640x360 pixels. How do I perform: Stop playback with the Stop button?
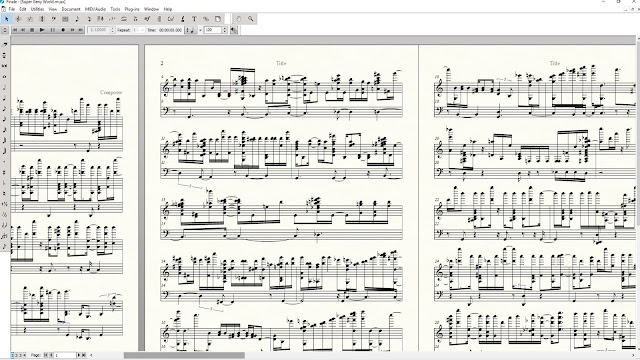pos(32,30)
